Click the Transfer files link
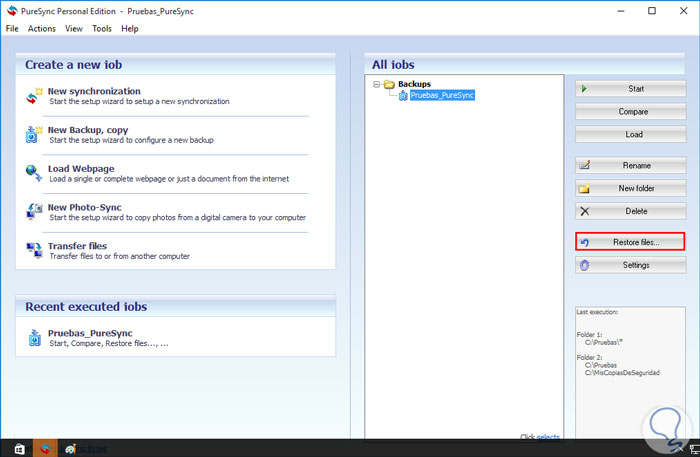The height and width of the screenshot is (457, 700). (x=77, y=246)
